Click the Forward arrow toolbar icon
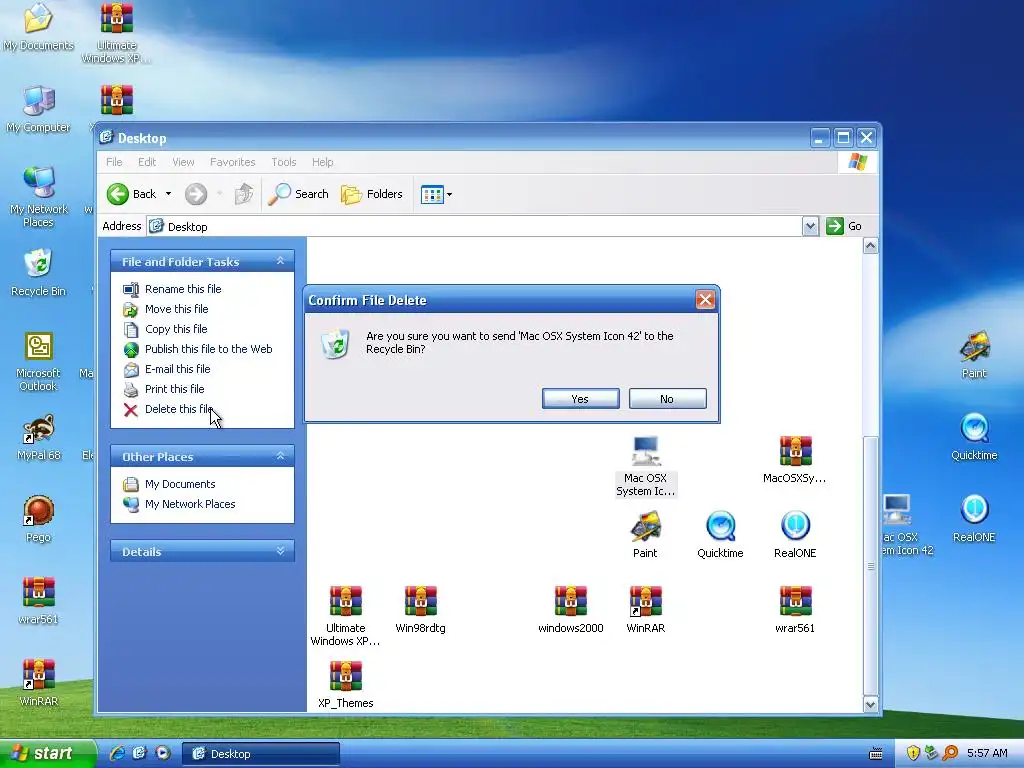Screen dimensions: 1024x768 pos(196,194)
